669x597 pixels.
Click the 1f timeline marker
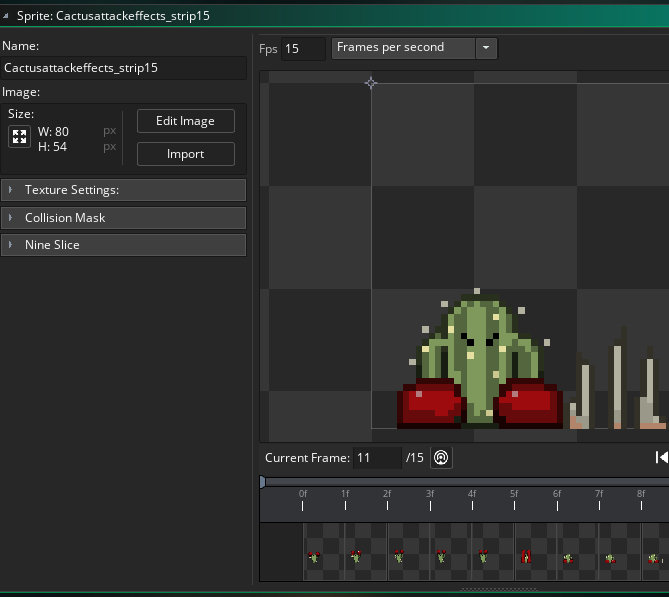(345, 500)
